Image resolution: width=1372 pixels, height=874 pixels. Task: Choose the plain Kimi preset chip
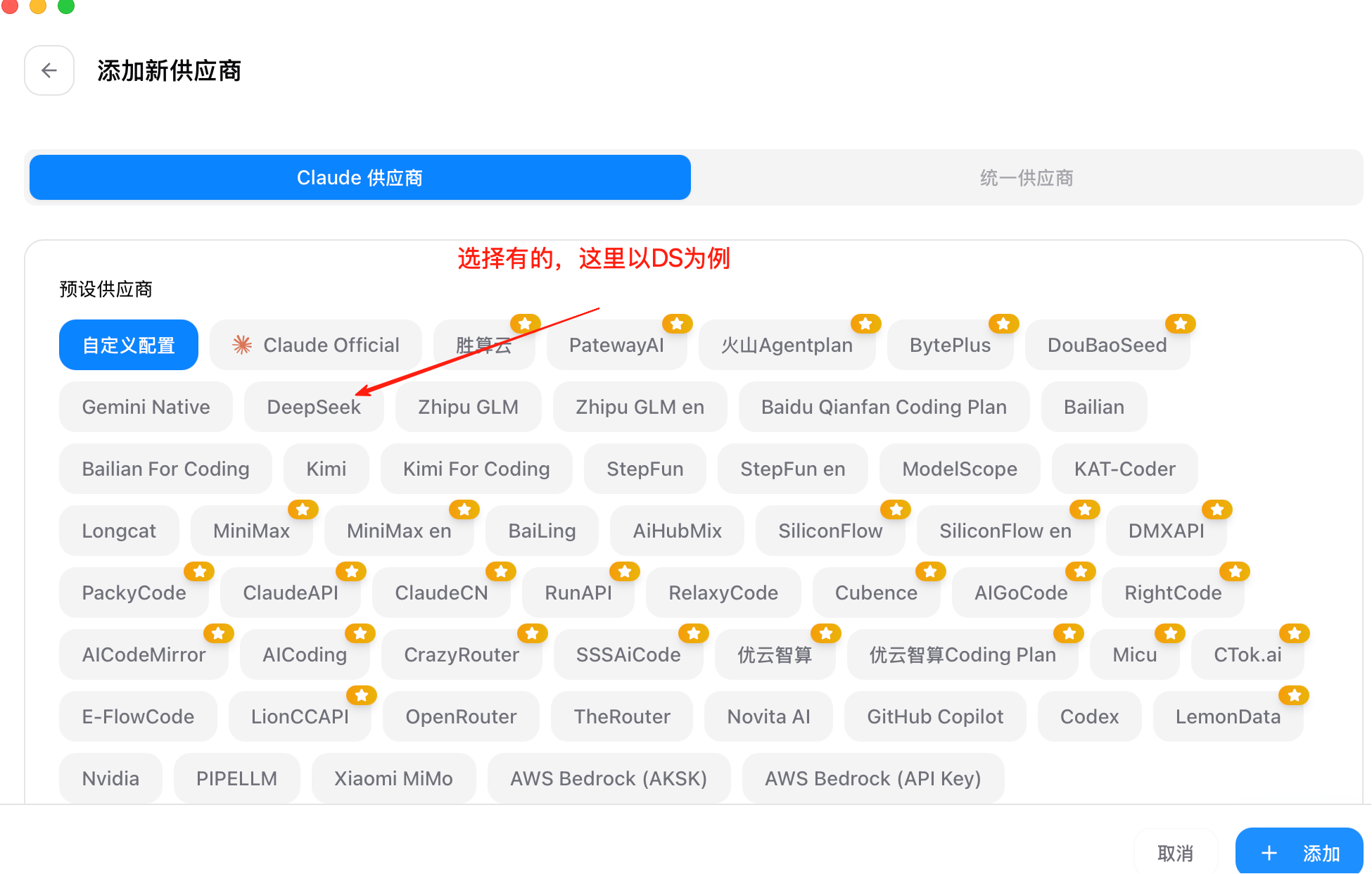(326, 469)
